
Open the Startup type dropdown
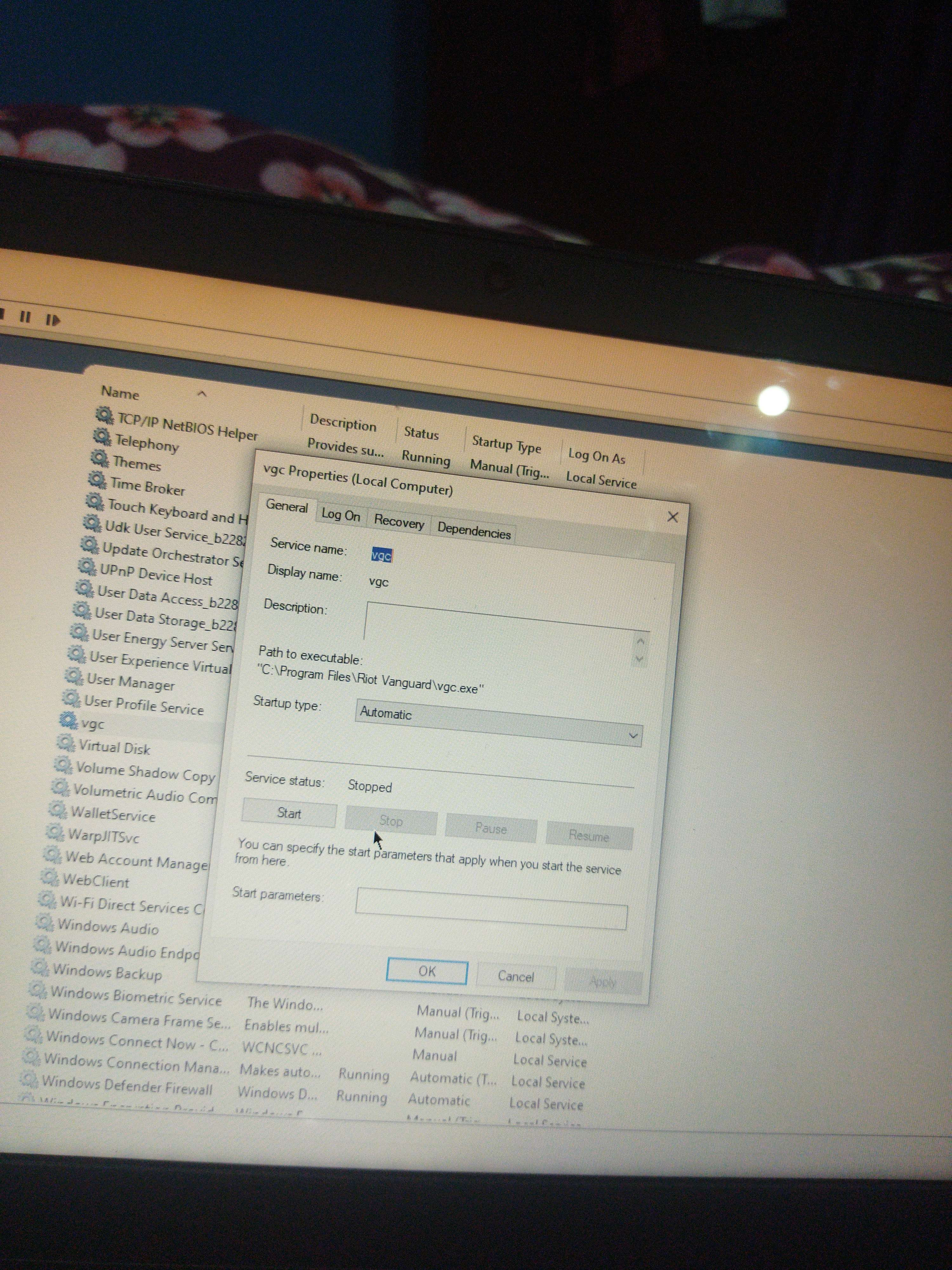498,723
